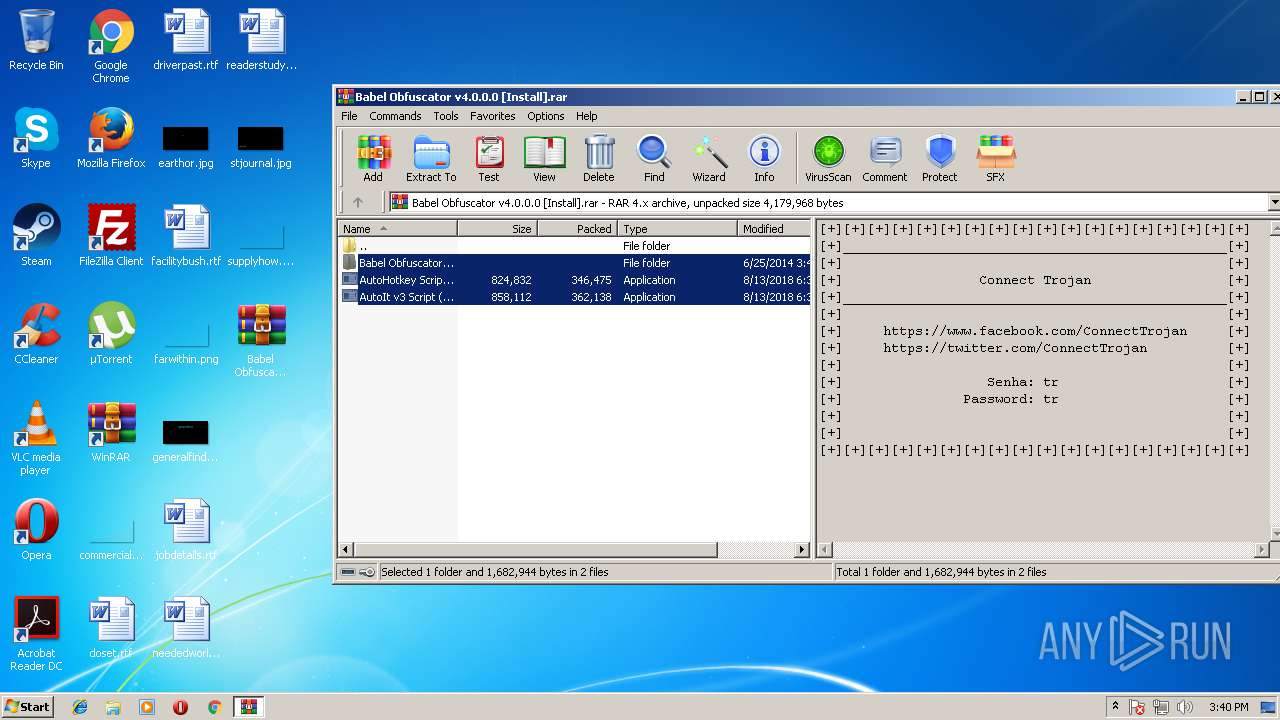Open Windows Explorer from taskbar
1280x720 pixels.
tap(113, 707)
